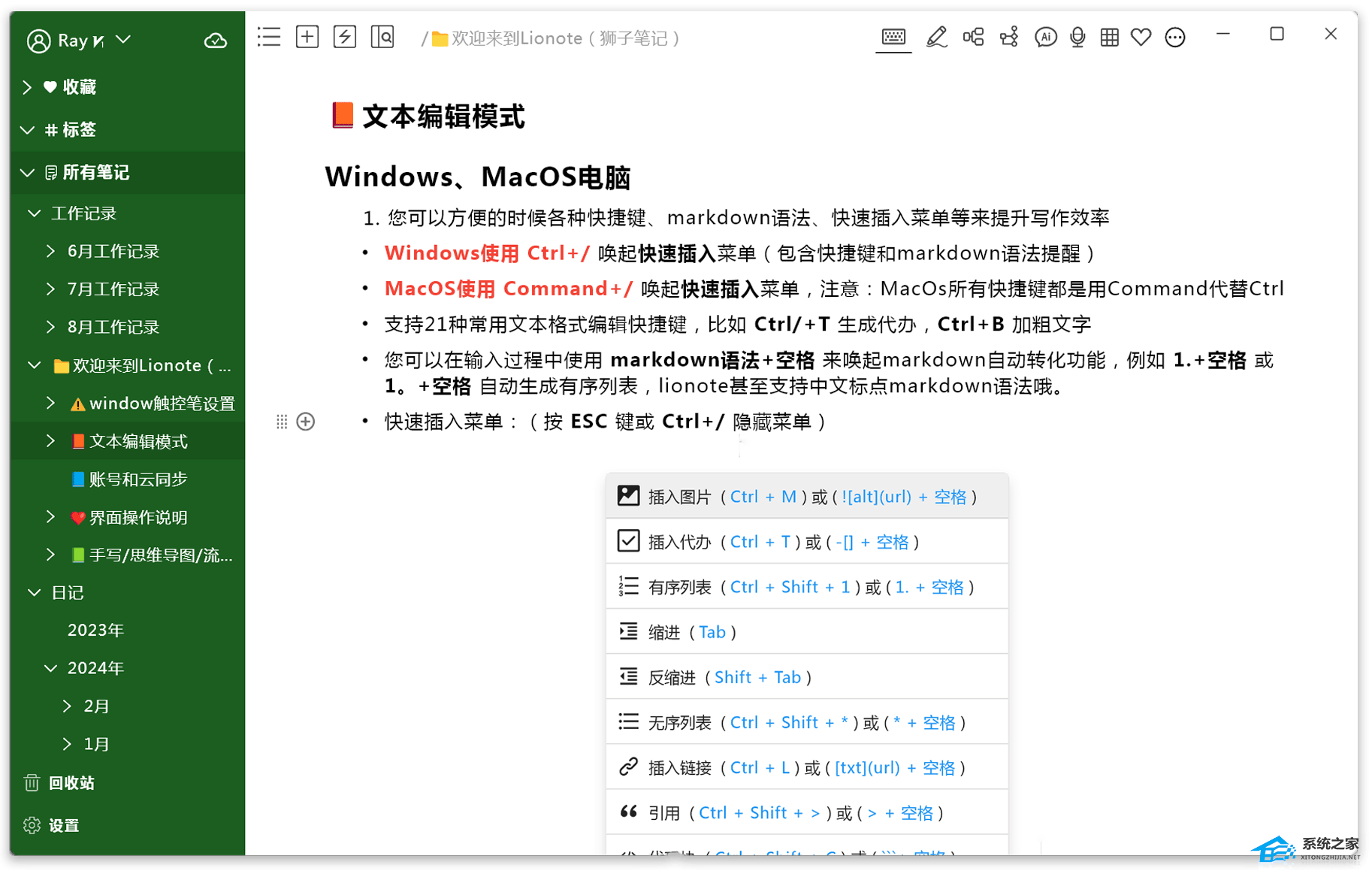Screen dimensions: 1372x871
Task: Choose 缩进 (Tab) menu entry
Action: point(807,632)
